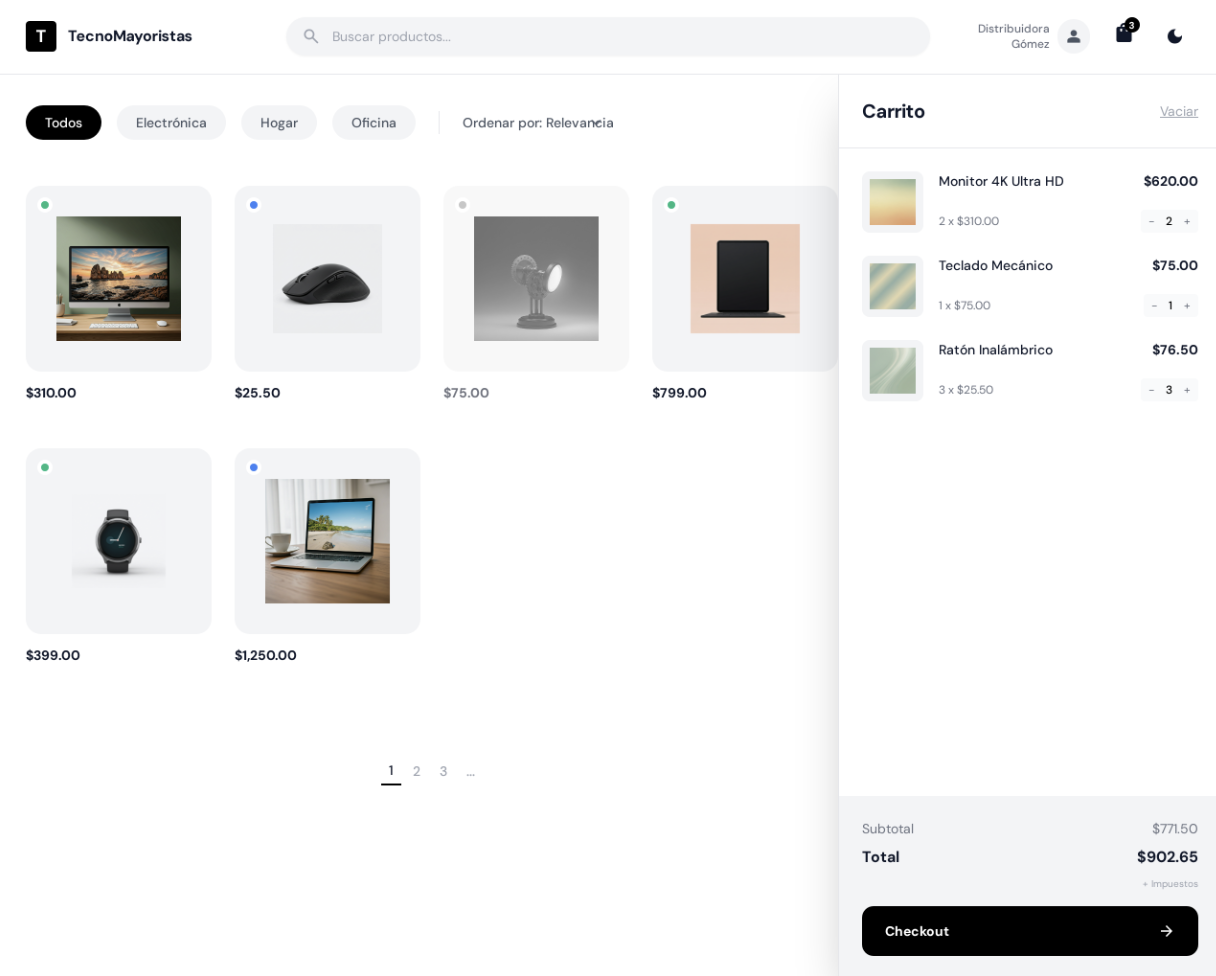
Task: Go to page 2 of products
Action: [416, 771]
